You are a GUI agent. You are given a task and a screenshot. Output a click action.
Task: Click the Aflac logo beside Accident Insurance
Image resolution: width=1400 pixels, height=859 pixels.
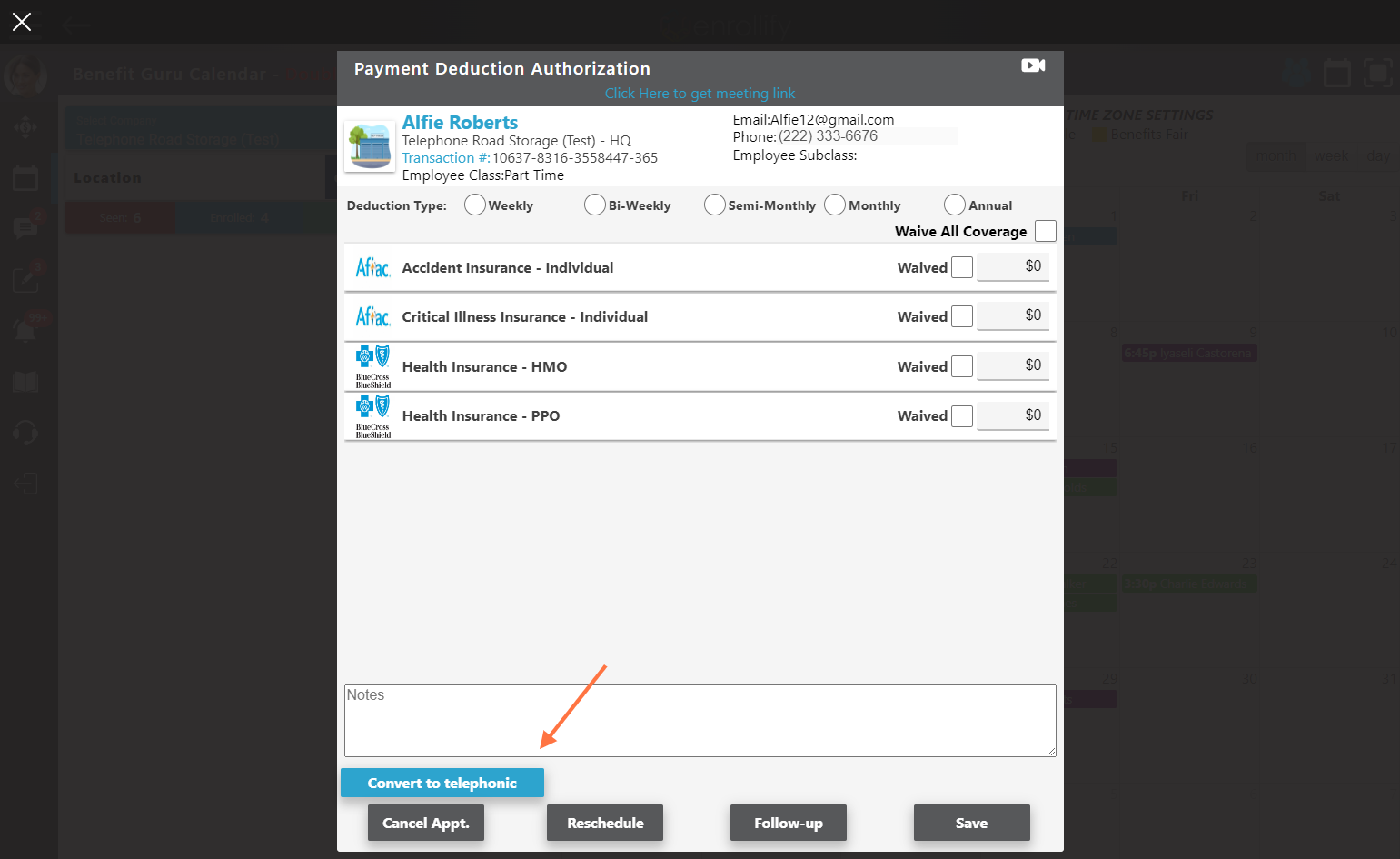[x=372, y=267]
